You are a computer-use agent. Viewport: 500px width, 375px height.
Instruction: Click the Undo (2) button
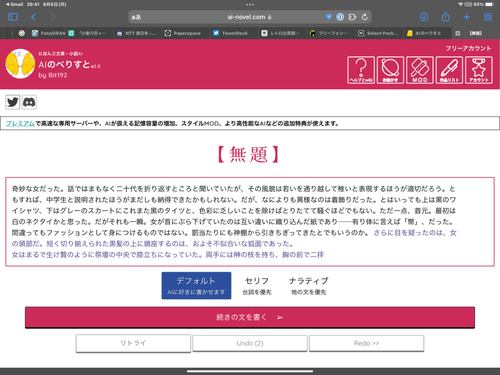pos(250,343)
